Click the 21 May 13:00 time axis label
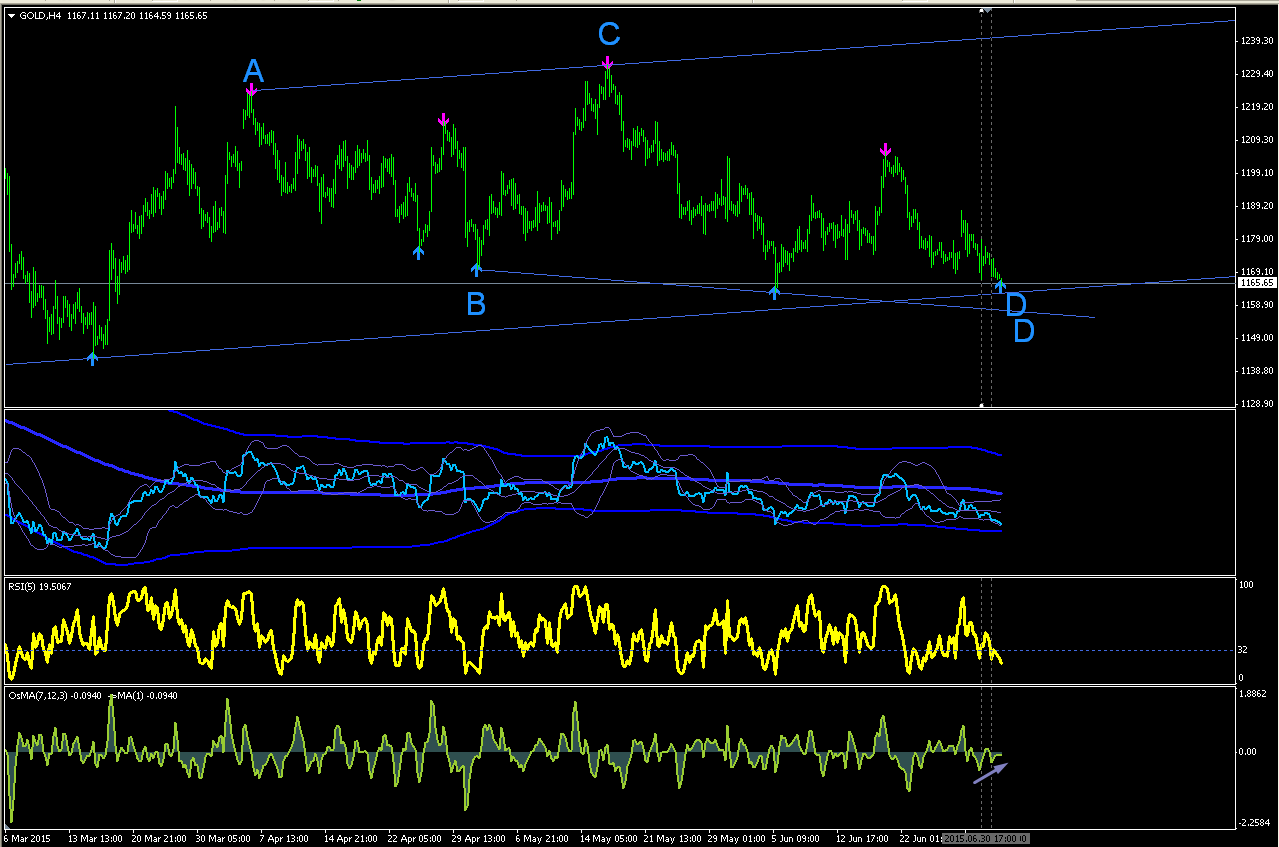The height and width of the screenshot is (847, 1279). pos(670,838)
